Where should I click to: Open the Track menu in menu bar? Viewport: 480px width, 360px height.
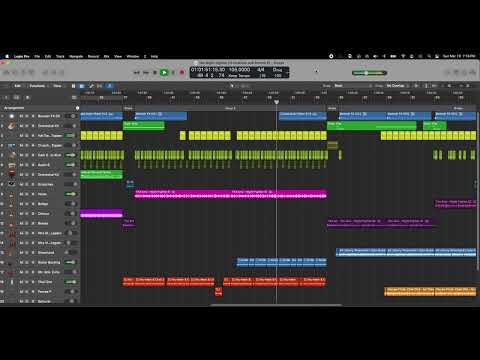[60, 56]
